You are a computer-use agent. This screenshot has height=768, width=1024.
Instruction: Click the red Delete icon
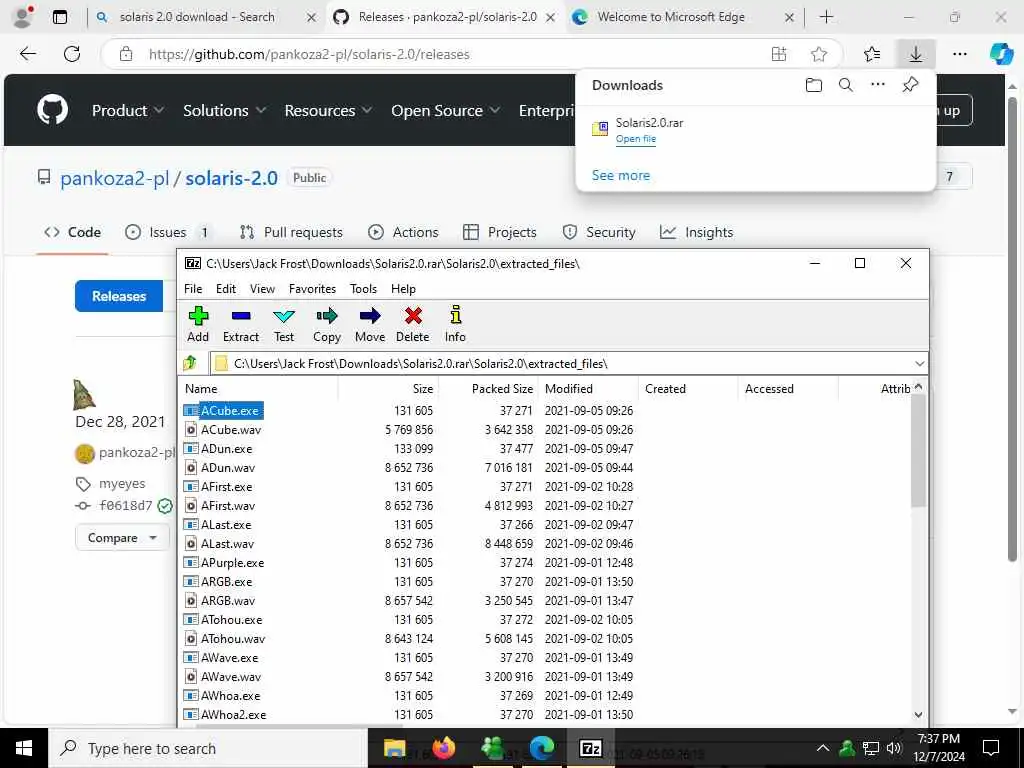[x=413, y=324]
